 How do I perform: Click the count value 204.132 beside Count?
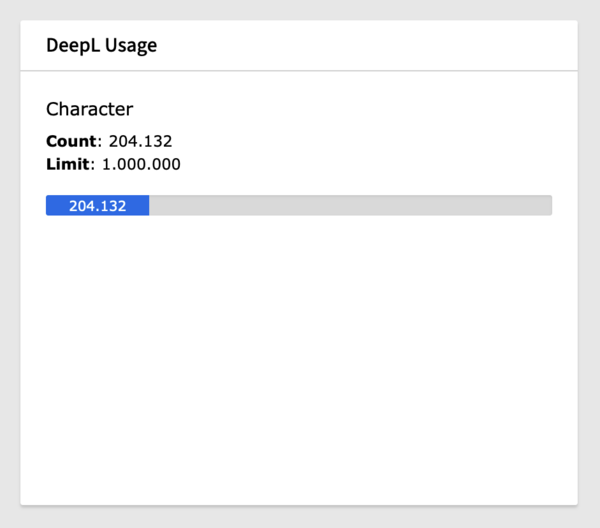click(140, 141)
